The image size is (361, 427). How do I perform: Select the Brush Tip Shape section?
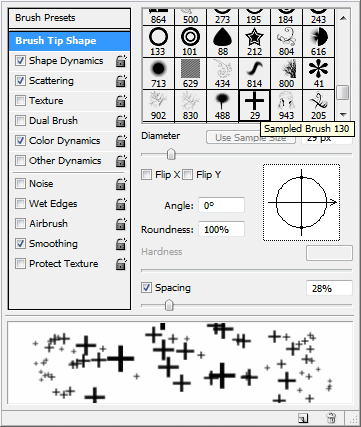coord(69,41)
